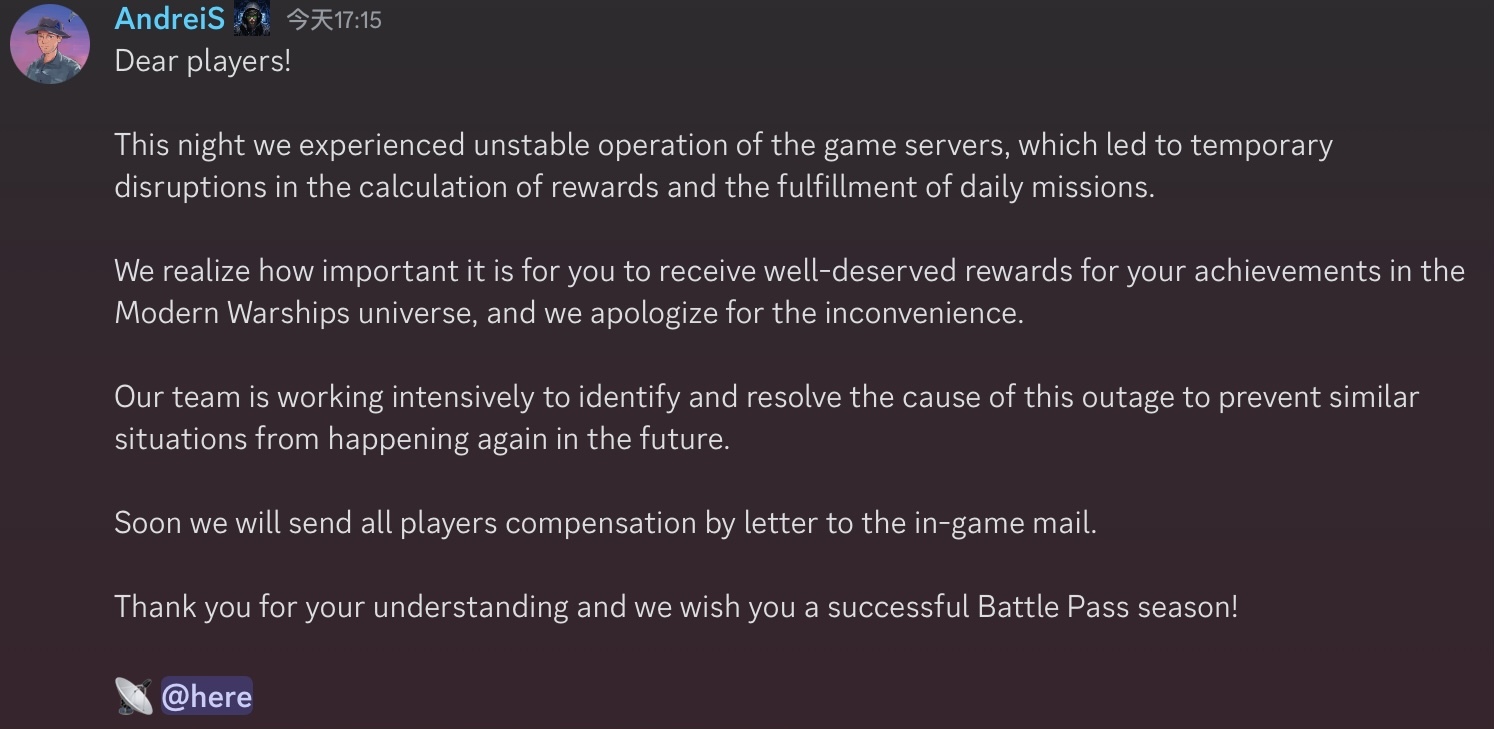Click the line beginning "We realize how important"
Image resolution: width=1494 pixels, height=729 pixels.
tap(789, 271)
